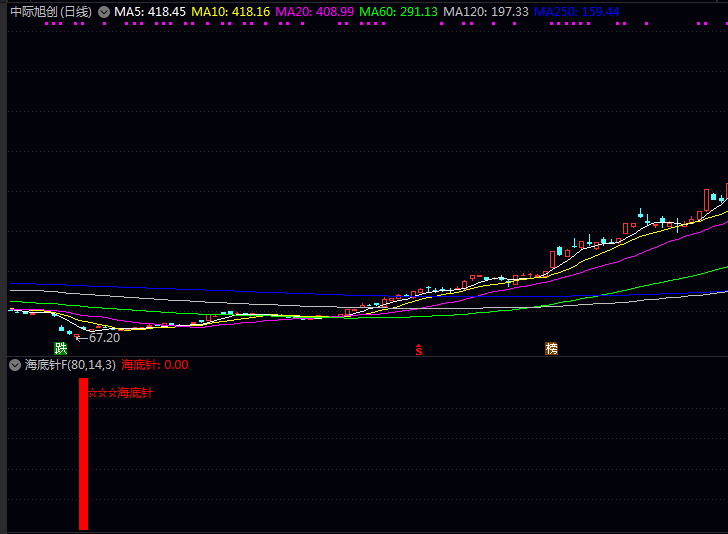Image resolution: width=728 pixels, height=534 pixels.
Task: Click the MA5: 418.45 label
Action: 150,12
